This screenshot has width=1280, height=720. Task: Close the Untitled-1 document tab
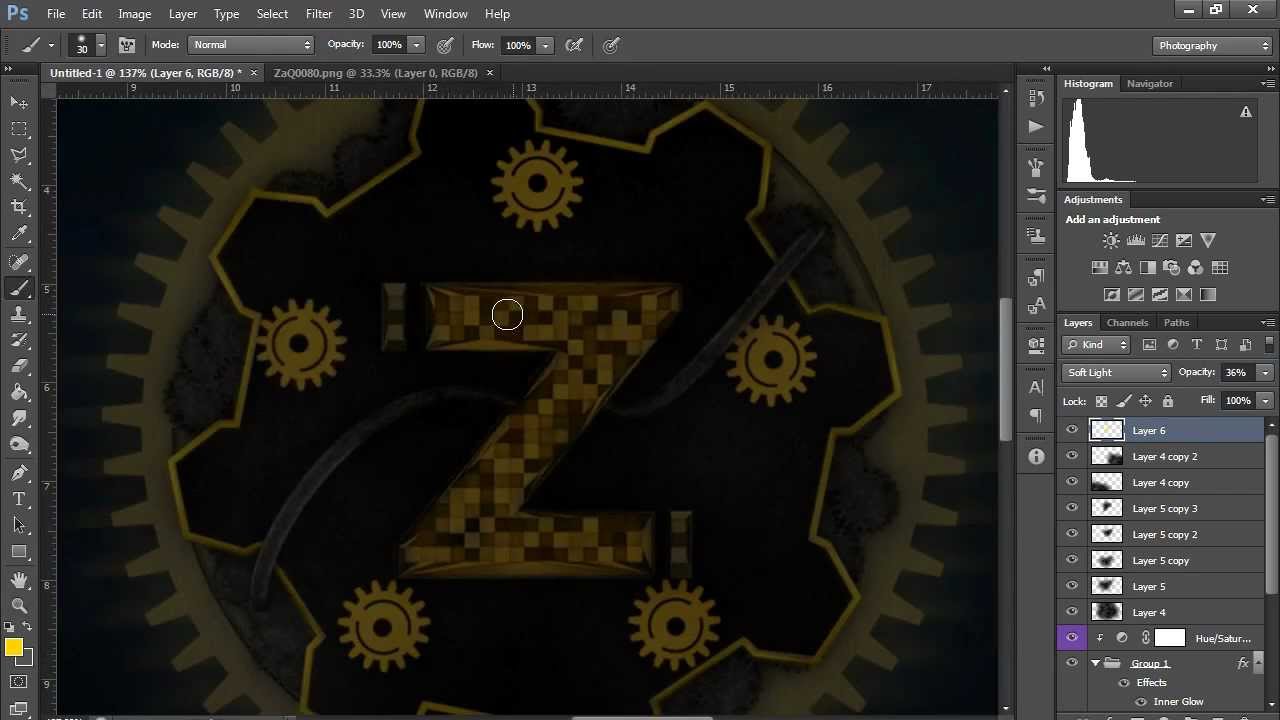(254, 73)
